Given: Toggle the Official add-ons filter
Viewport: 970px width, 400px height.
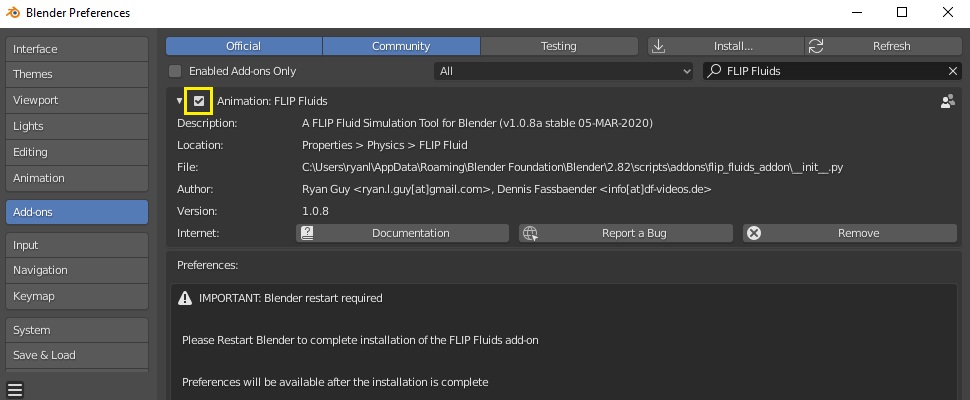Looking at the screenshot, I should [x=244, y=46].
